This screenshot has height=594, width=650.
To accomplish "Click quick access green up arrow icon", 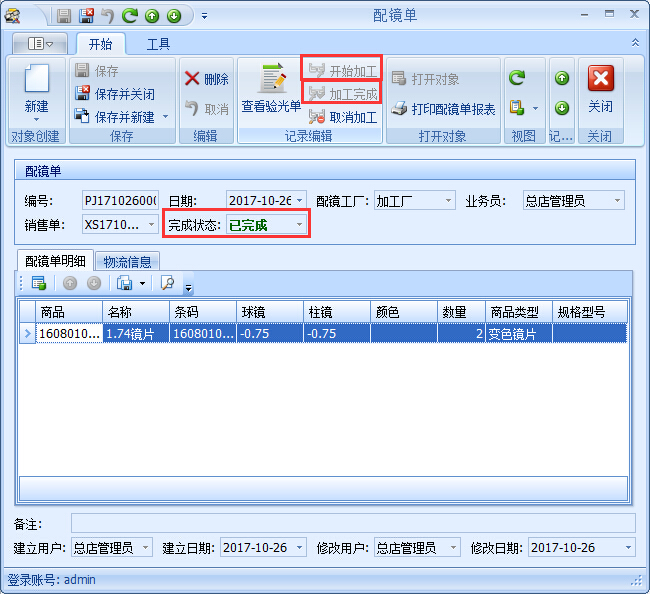I will [152, 16].
